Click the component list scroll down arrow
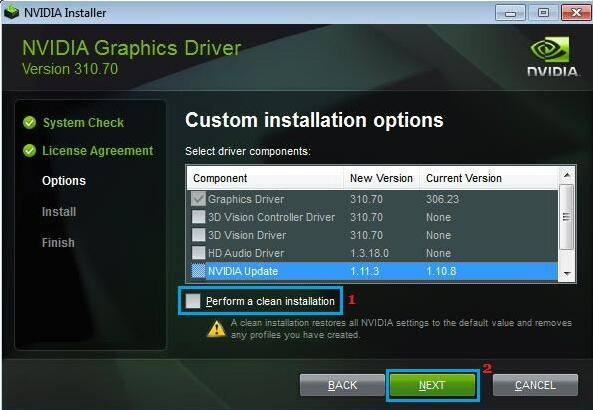 pos(567,273)
